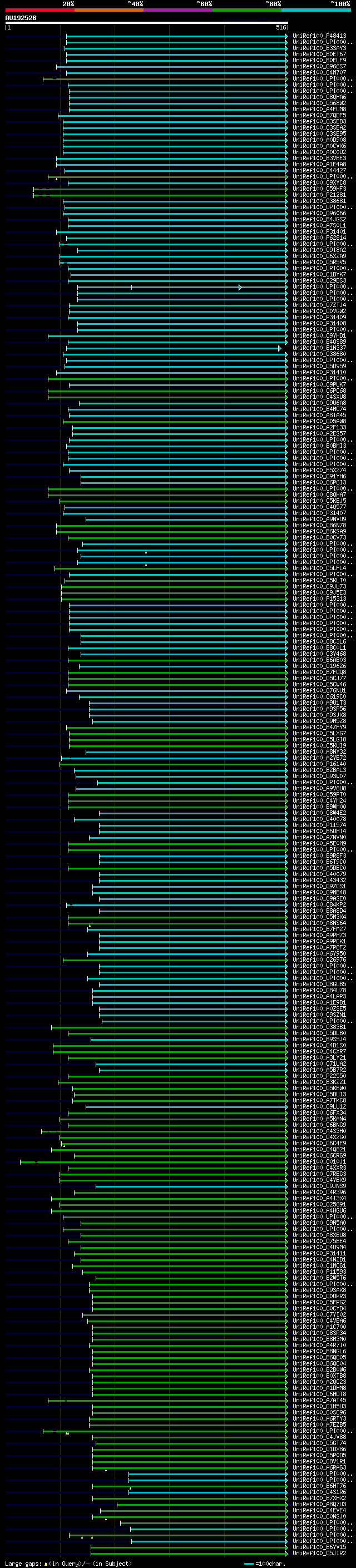Viewport: 356px width, 1568px height.
Task: Select label UniRef100_P62814
Action: click(319, 238)
